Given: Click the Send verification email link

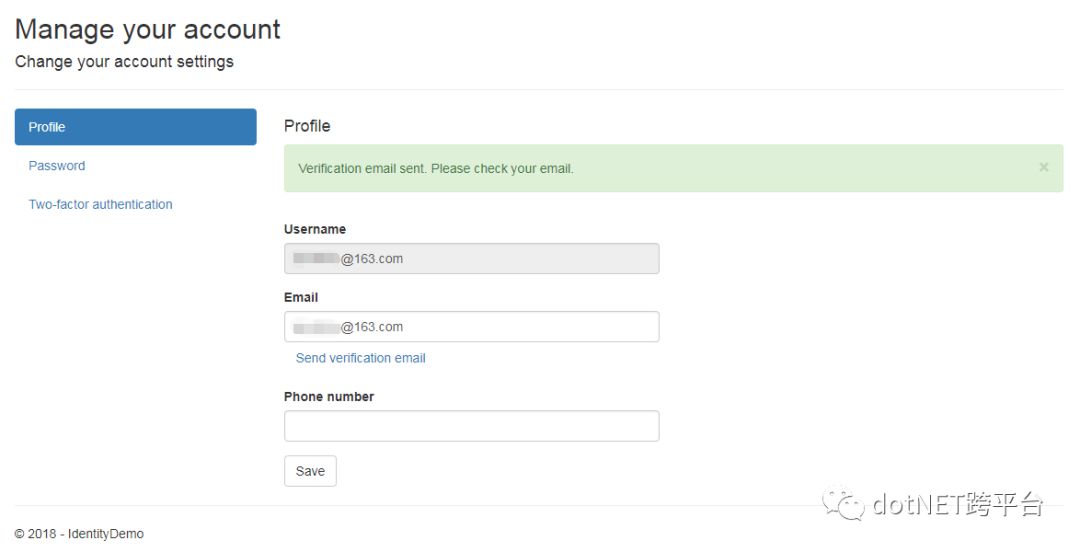Looking at the screenshot, I should [x=360, y=358].
